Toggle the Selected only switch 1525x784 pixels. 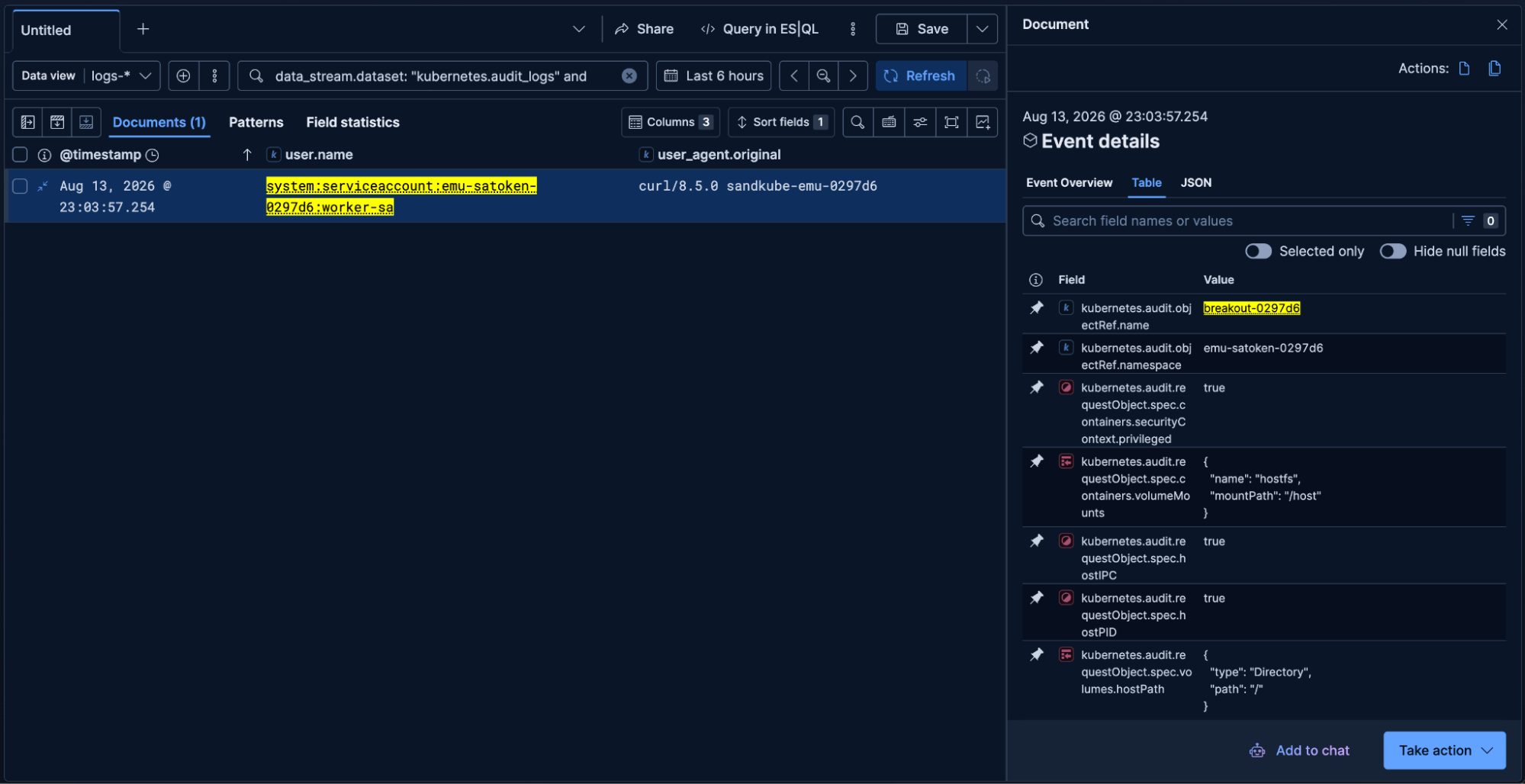pyautogui.click(x=1258, y=252)
